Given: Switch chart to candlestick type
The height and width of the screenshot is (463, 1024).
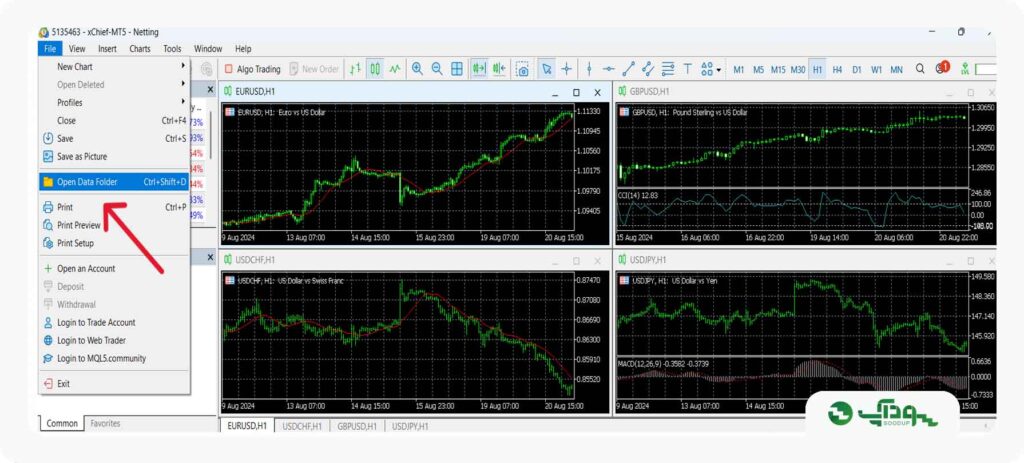Looking at the screenshot, I should click(x=375, y=69).
